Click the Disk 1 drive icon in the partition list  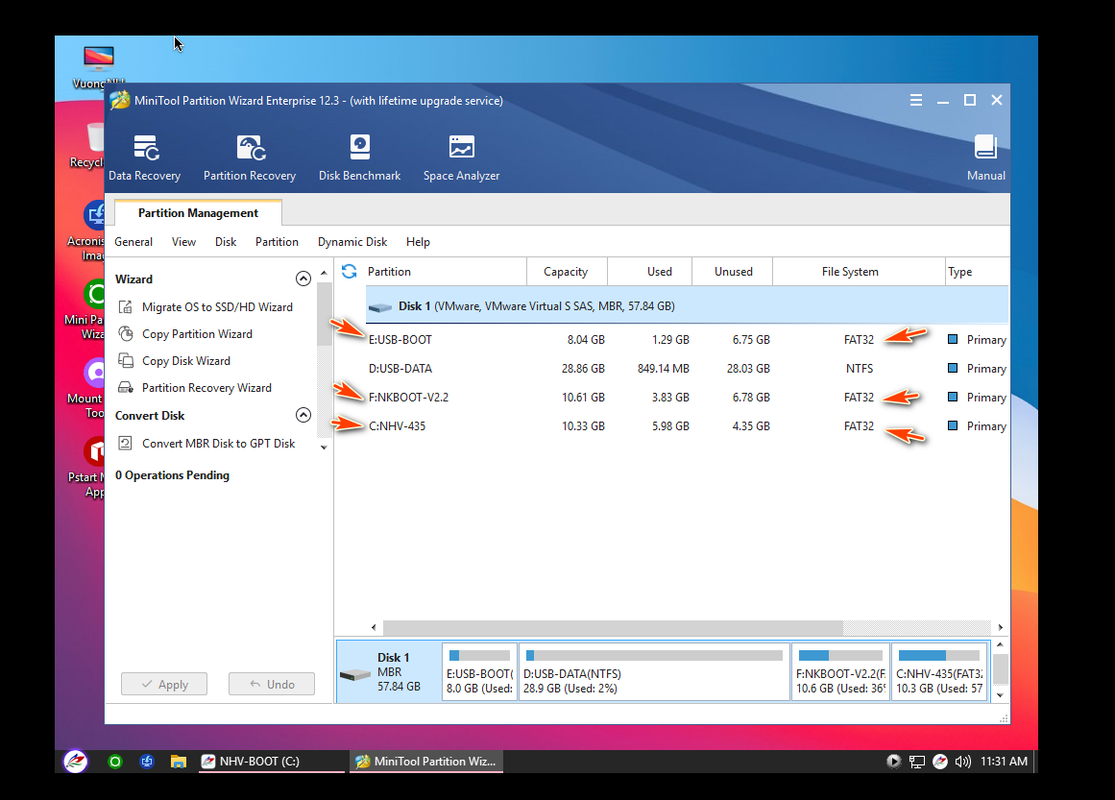(x=380, y=307)
